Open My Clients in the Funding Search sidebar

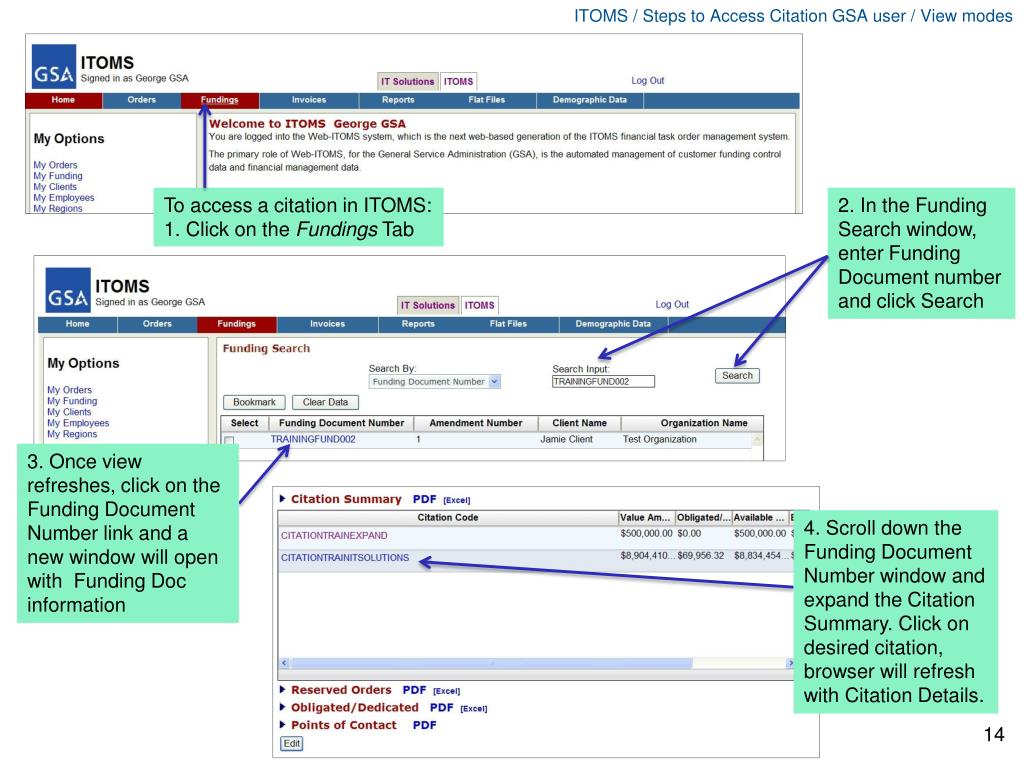click(69, 412)
